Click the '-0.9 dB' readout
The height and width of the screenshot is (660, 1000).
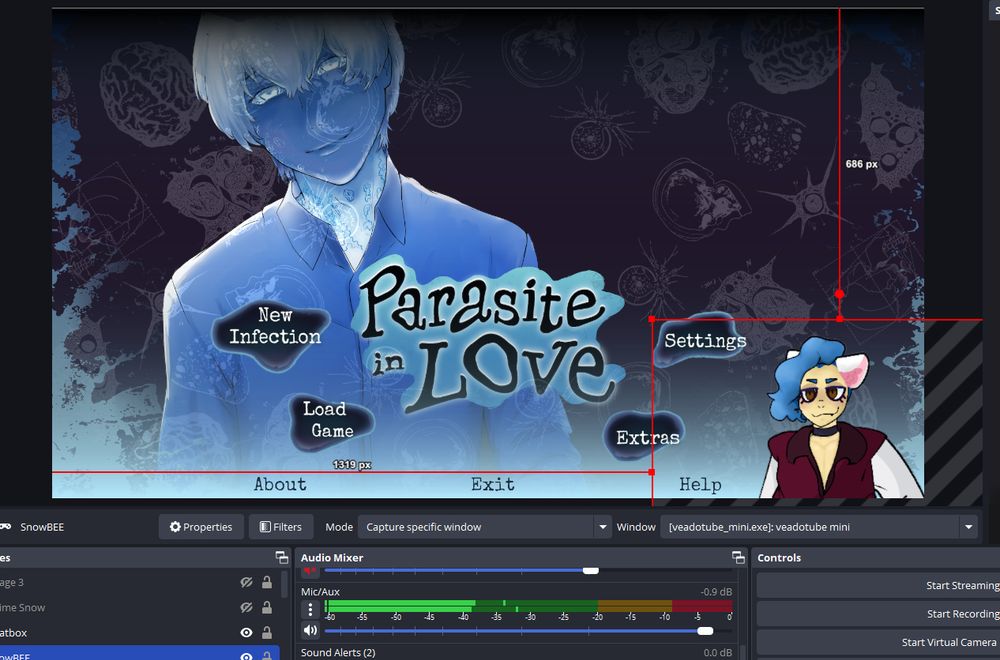coord(716,591)
